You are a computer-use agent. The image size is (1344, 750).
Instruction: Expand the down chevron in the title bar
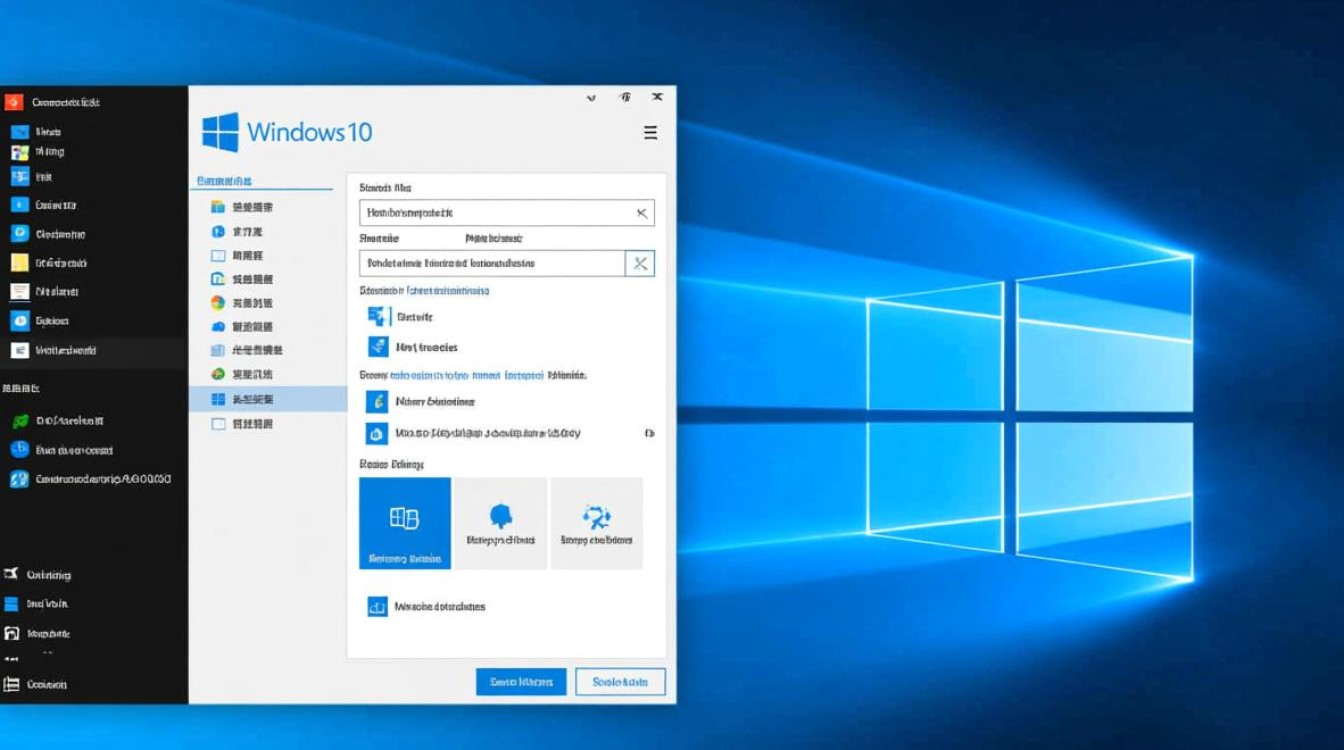pos(591,98)
